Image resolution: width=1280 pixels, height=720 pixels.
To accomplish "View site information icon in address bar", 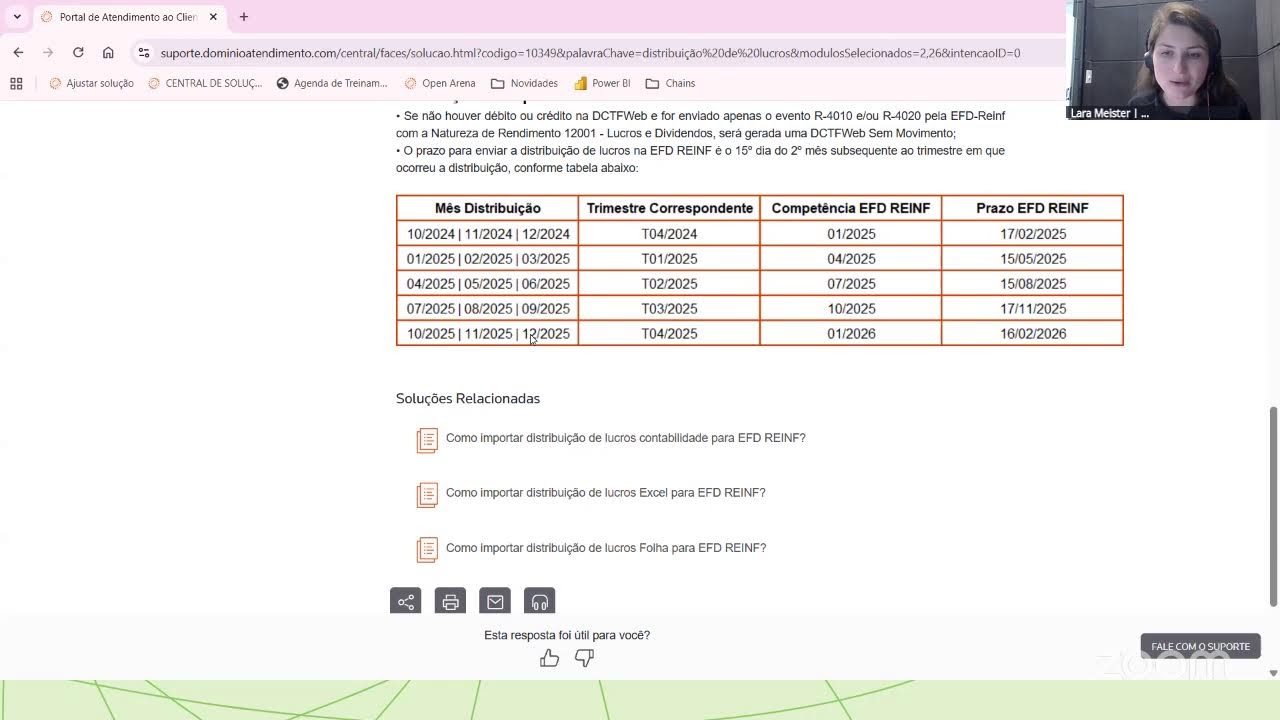I will (144, 53).
